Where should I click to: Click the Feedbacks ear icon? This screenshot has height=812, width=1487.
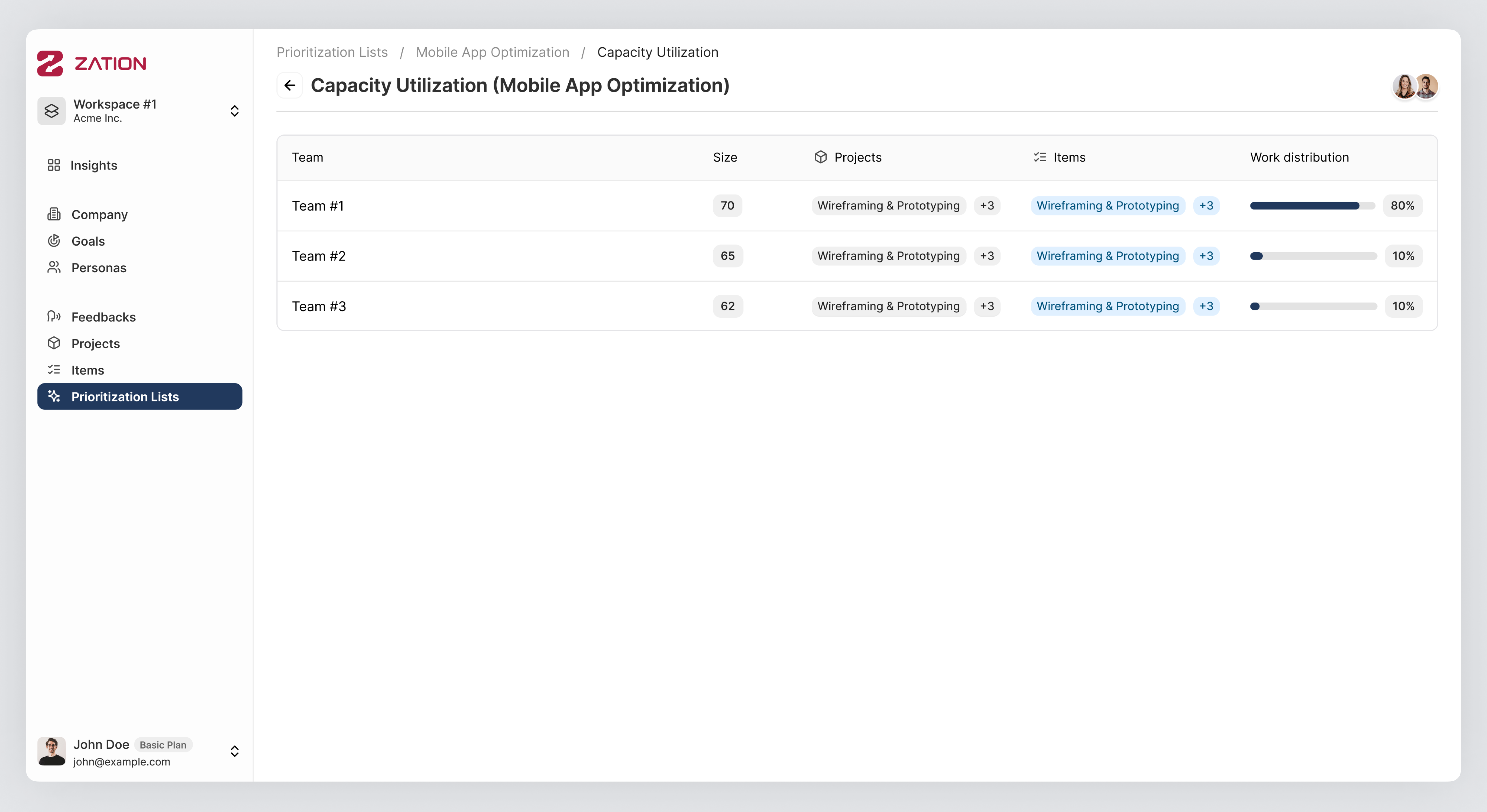(54, 316)
